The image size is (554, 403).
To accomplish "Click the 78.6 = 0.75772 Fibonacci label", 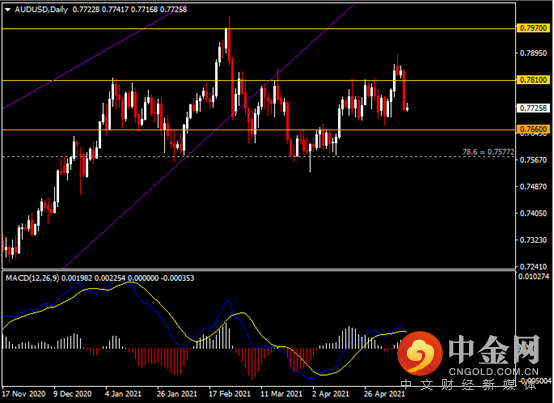I will (x=488, y=152).
